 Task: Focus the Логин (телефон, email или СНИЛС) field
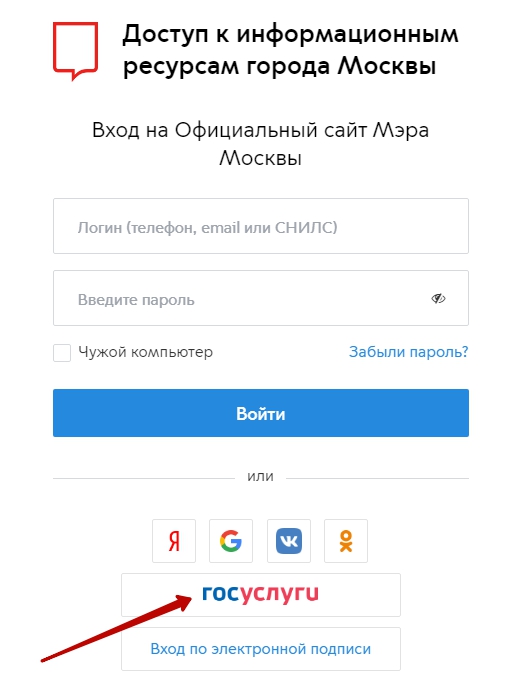(x=260, y=226)
